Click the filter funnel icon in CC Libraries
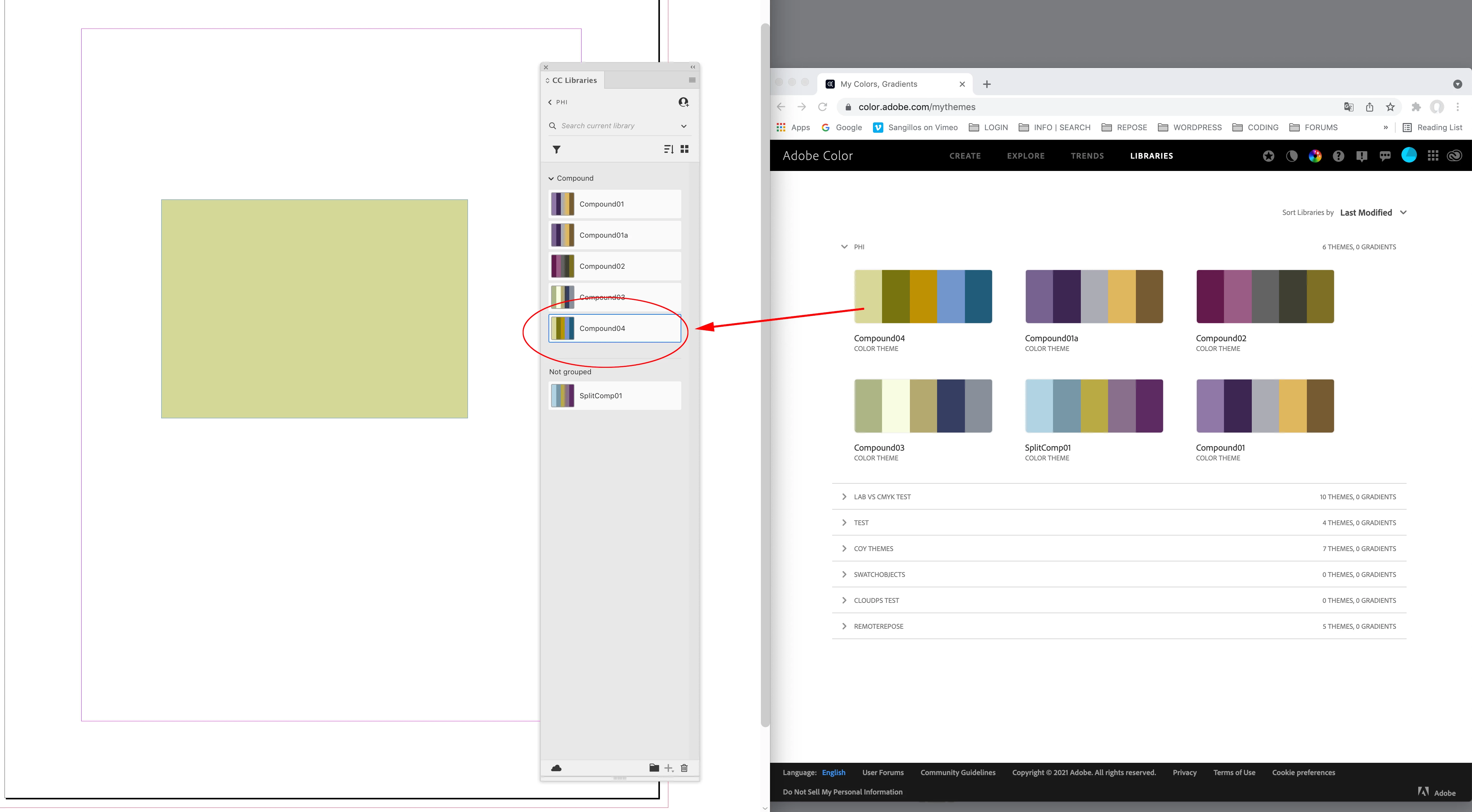 pyautogui.click(x=556, y=150)
